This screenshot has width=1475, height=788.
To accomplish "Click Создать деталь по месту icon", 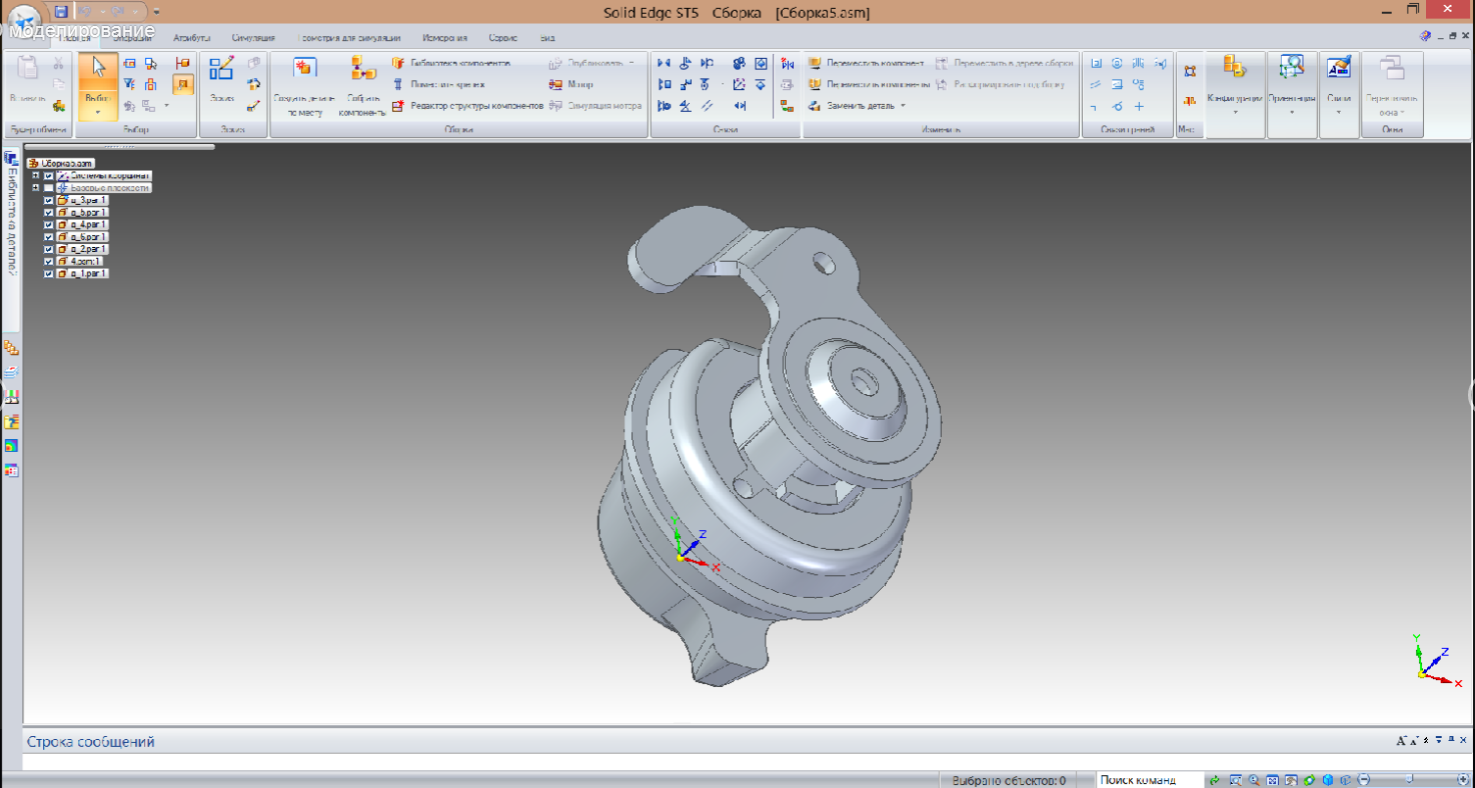I will tap(304, 68).
